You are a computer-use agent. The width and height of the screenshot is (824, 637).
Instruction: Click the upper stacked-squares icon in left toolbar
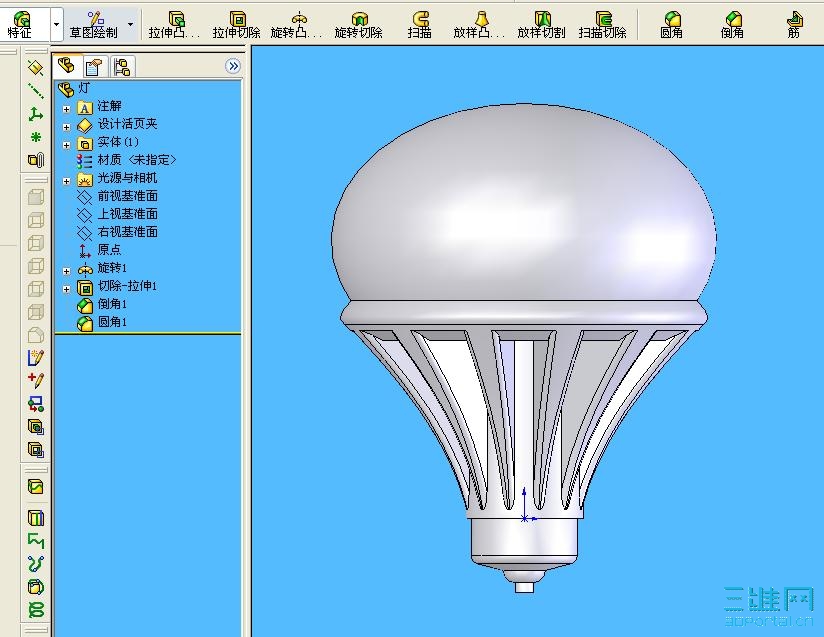tap(35, 426)
